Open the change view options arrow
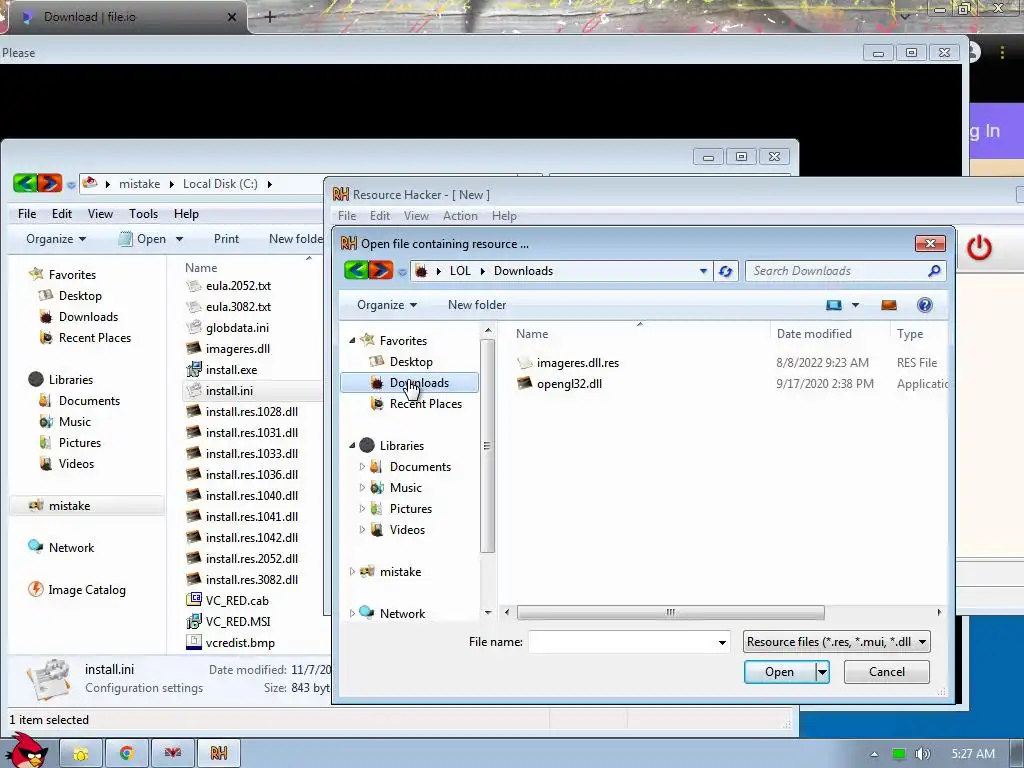1024x768 pixels. [855, 305]
